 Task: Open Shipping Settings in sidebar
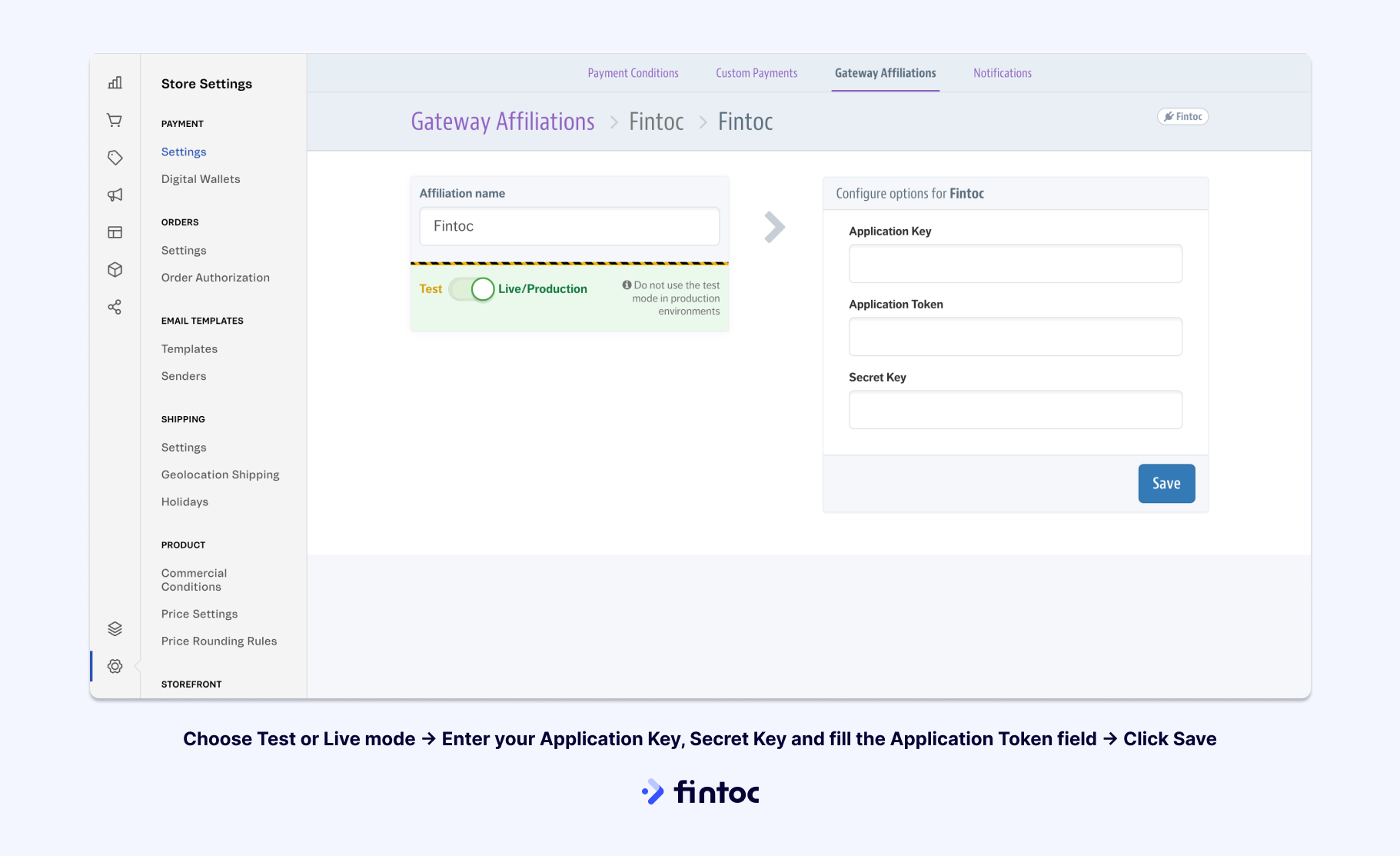pos(184,448)
